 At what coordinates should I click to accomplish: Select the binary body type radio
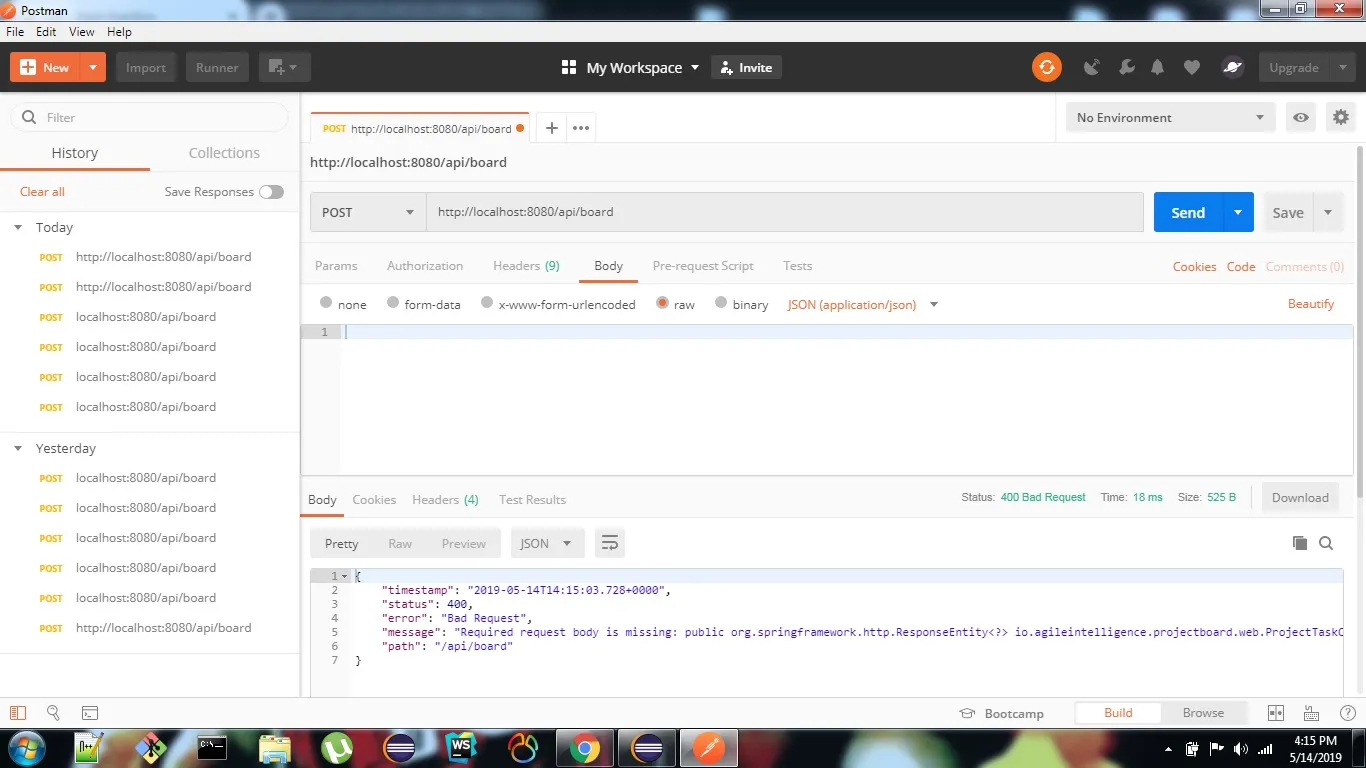pyautogui.click(x=721, y=303)
